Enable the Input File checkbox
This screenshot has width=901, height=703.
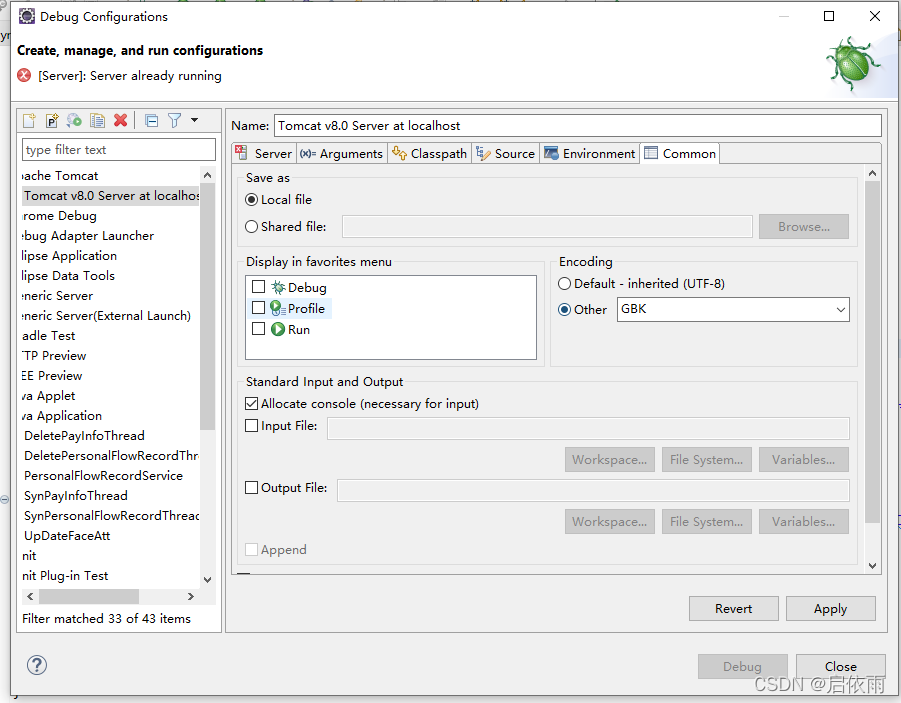pos(251,425)
